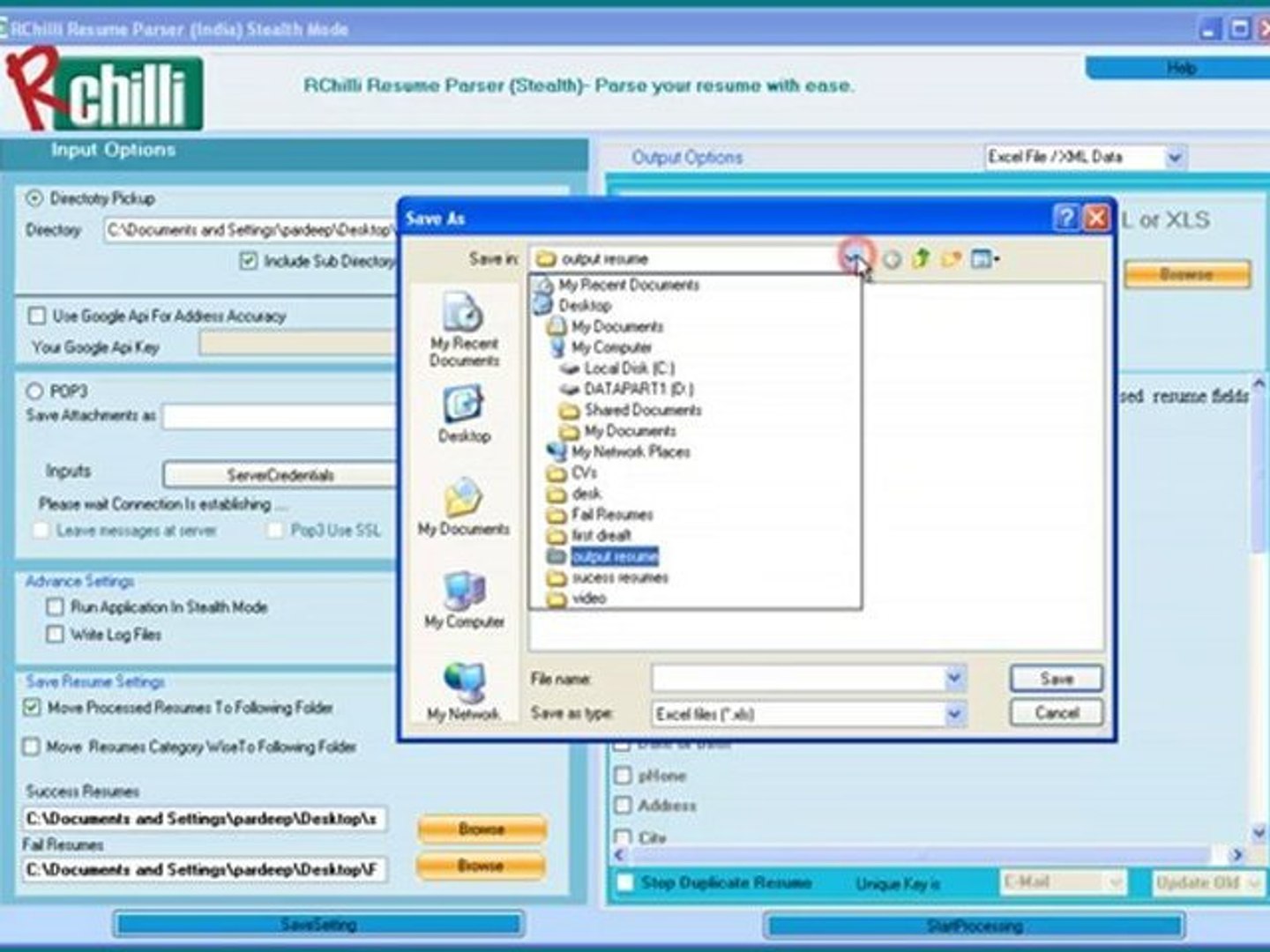The image size is (1270, 952).
Task: Select the video folder in list
Action: [577, 598]
